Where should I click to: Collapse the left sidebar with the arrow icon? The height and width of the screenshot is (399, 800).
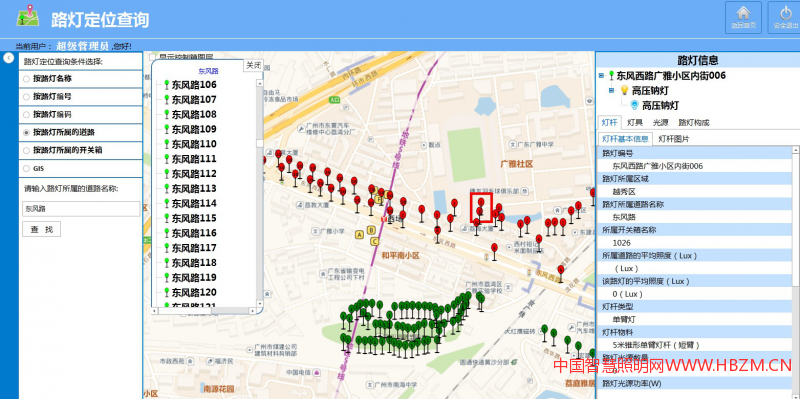coord(9,58)
